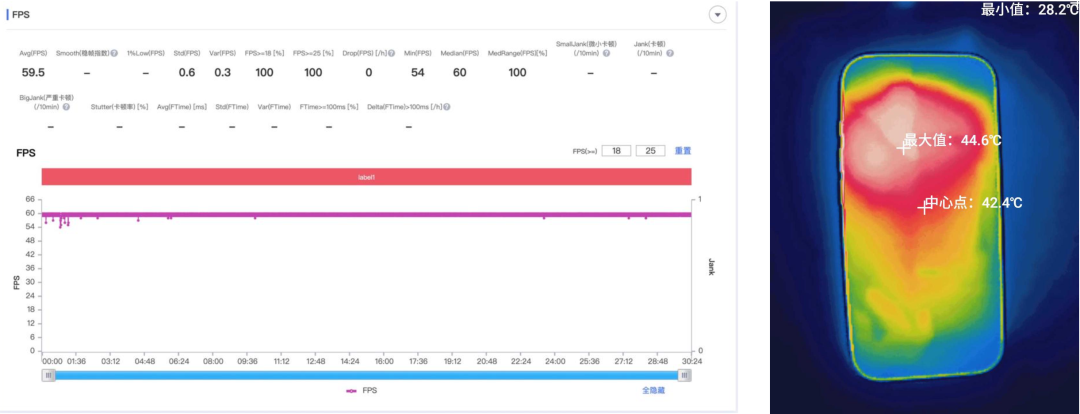Viewport: 1080px width, 414px height.
Task: Toggle the FPS series legend item
Action: coord(362,391)
